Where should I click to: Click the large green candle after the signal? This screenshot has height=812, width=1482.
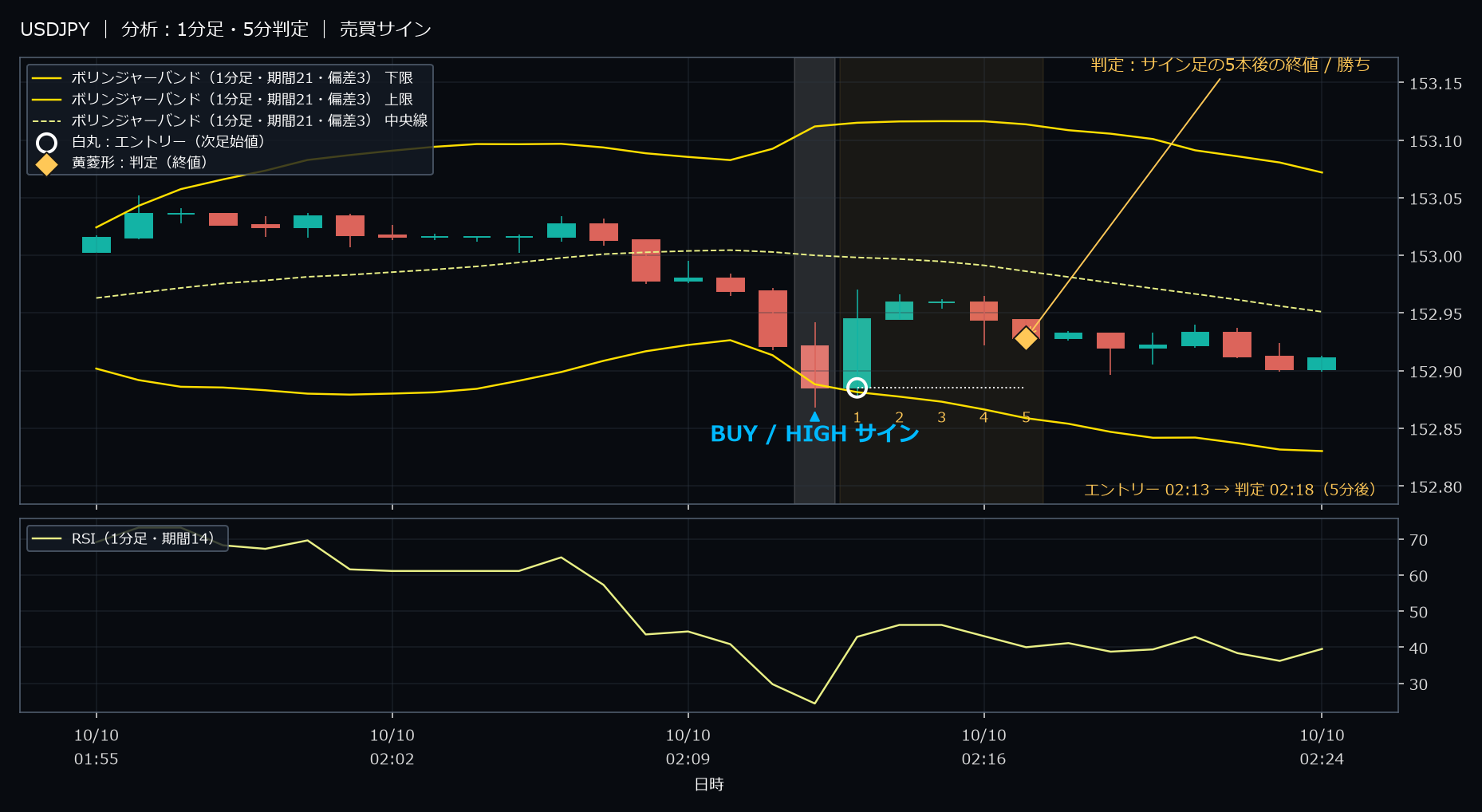[857, 353]
